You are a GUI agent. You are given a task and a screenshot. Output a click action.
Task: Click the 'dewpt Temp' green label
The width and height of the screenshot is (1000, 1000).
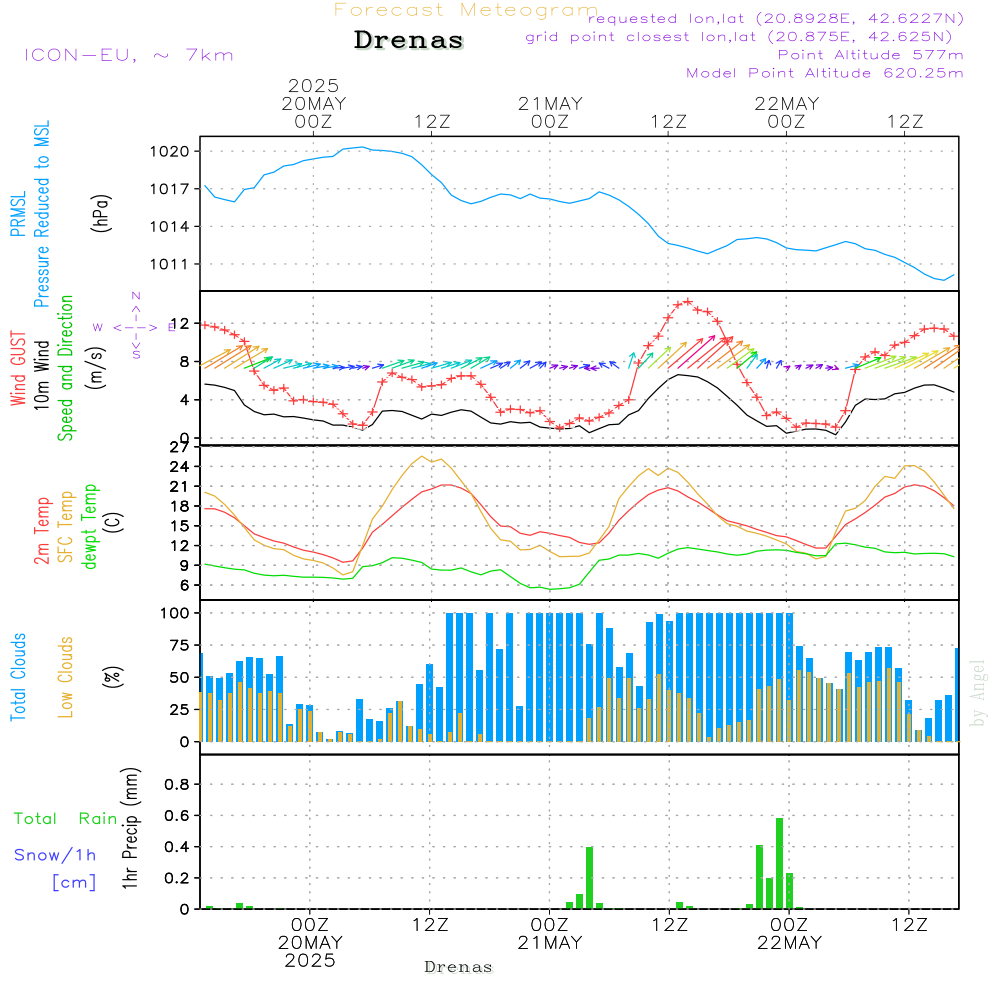[x=89, y=526]
